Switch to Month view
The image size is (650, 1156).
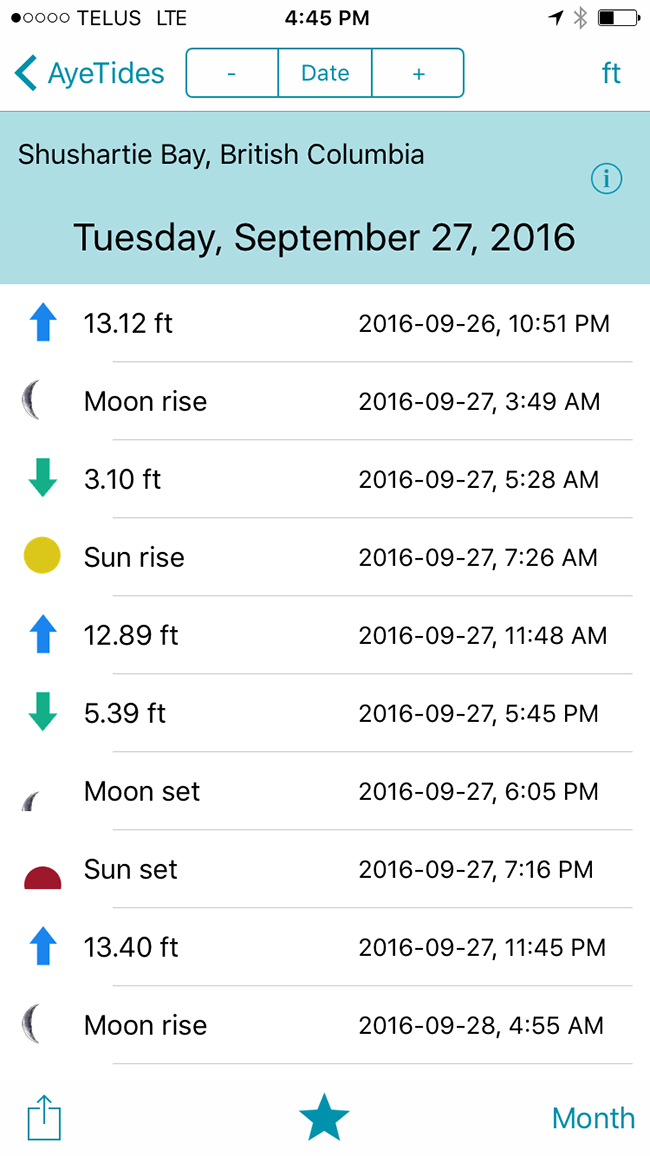tap(593, 1118)
